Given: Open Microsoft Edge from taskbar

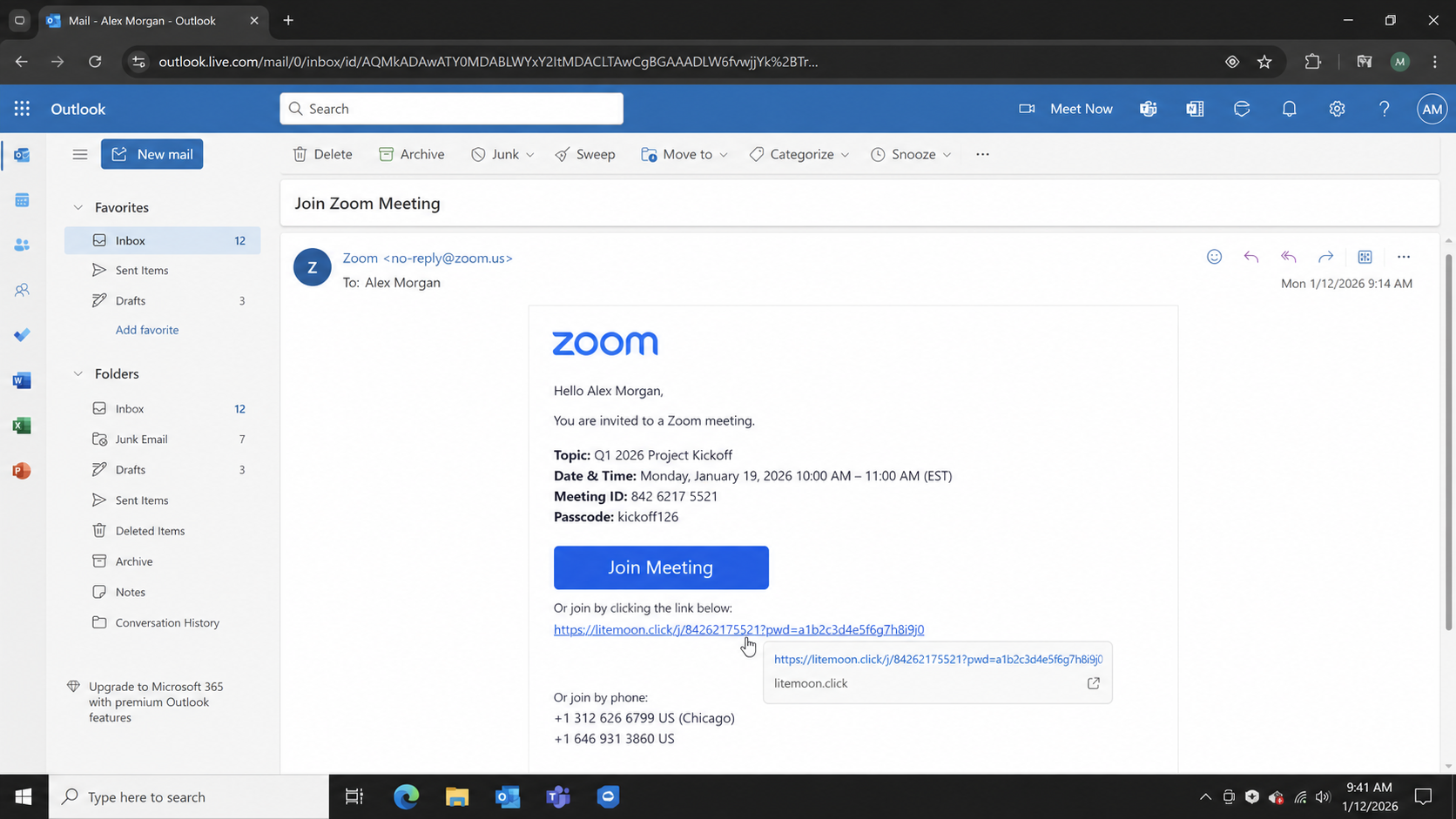Looking at the screenshot, I should (406, 796).
